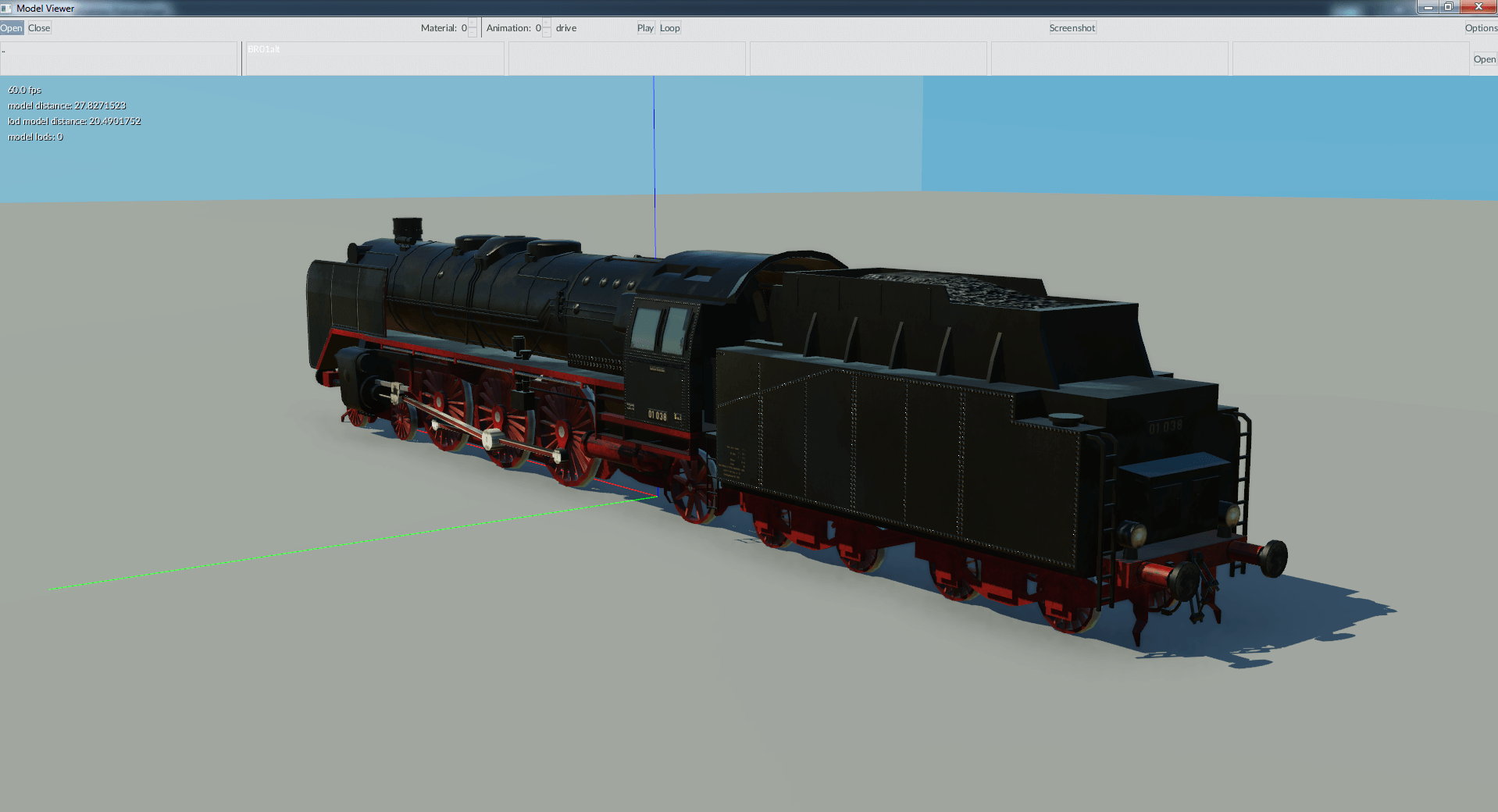This screenshot has width=1498, height=812.
Task: Click the Close button in the toolbar
Action: (x=39, y=28)
